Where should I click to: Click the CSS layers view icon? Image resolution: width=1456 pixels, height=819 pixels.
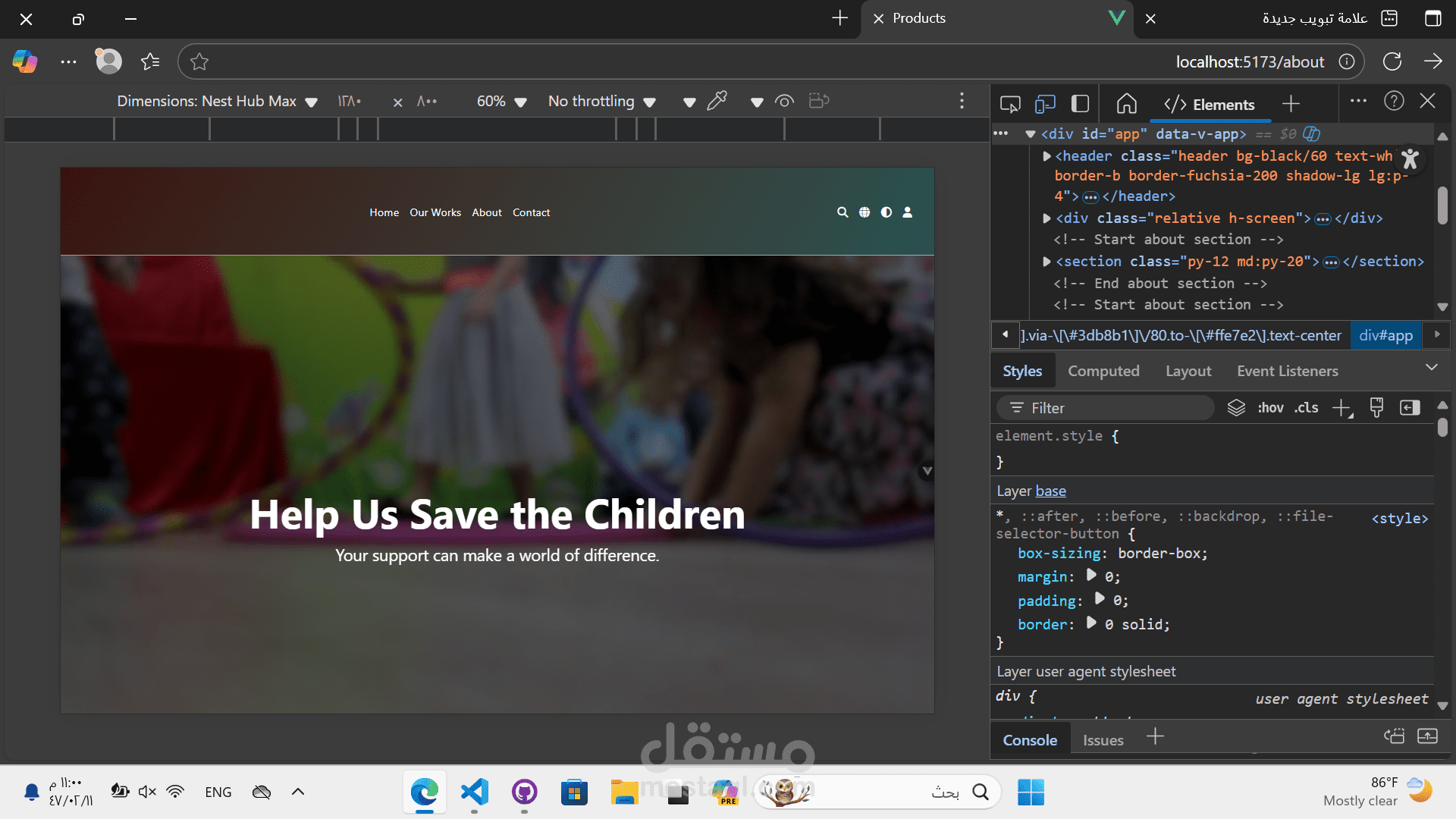coord(1236,408)
